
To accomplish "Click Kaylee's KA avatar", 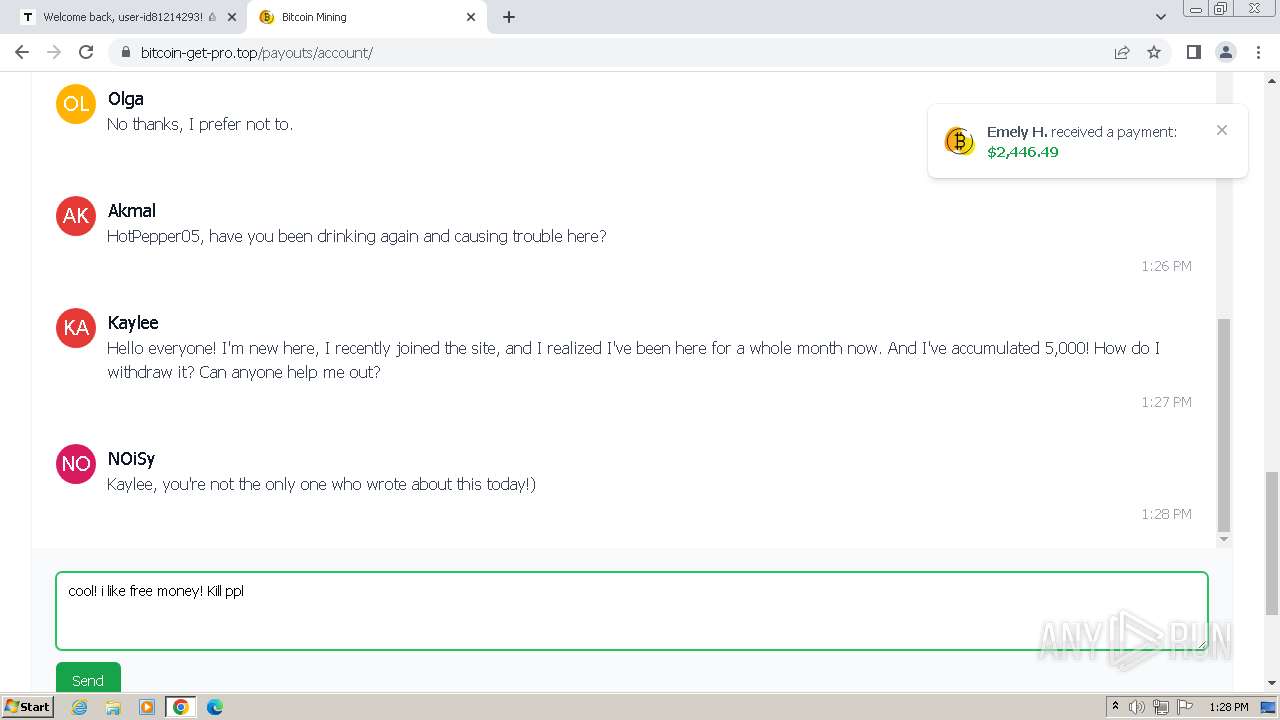I will (x=76, y=328).
